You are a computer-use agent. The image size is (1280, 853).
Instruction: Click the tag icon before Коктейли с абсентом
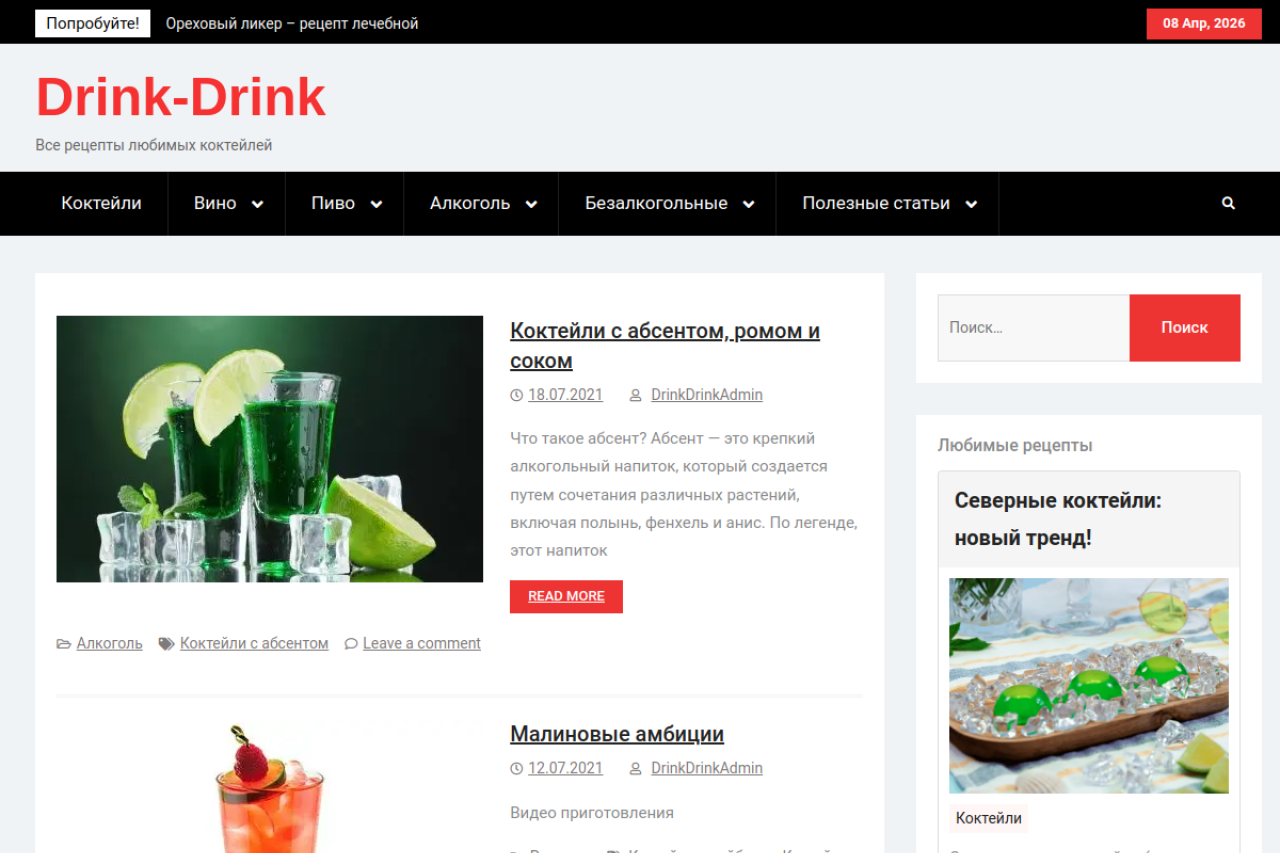(166, 644)
